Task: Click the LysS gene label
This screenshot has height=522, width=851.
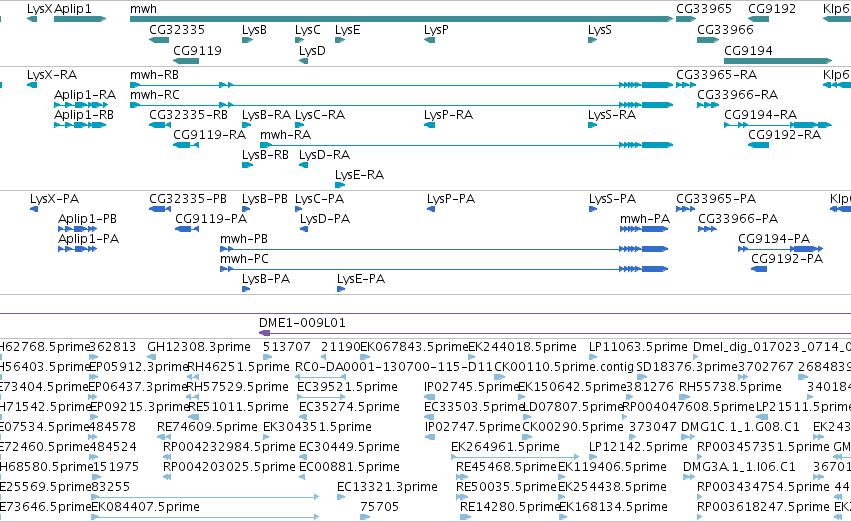Action: tap(600, 30)
